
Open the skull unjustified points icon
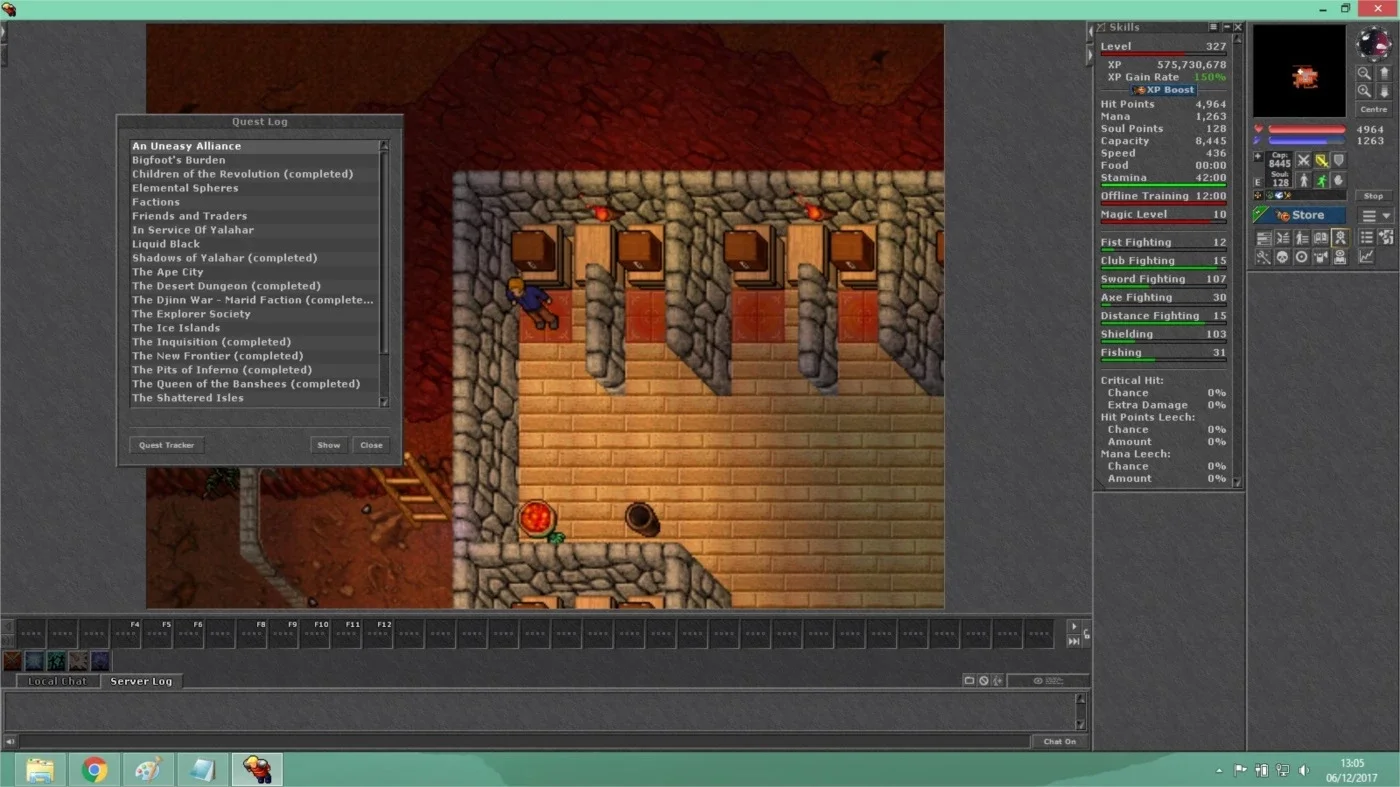(x=1282, y=257)
